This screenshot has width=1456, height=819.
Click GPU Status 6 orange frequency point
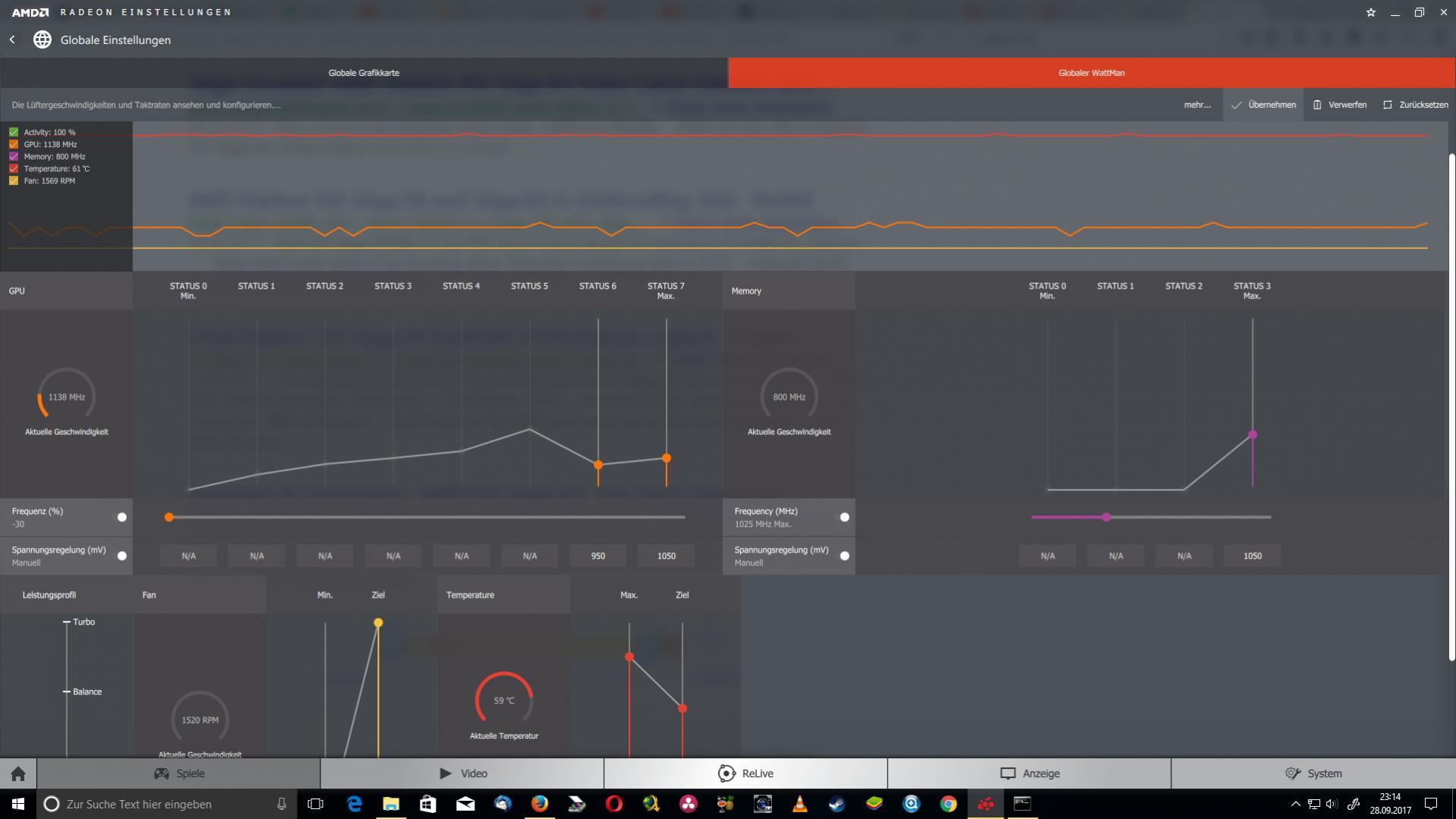click(598, 465)
